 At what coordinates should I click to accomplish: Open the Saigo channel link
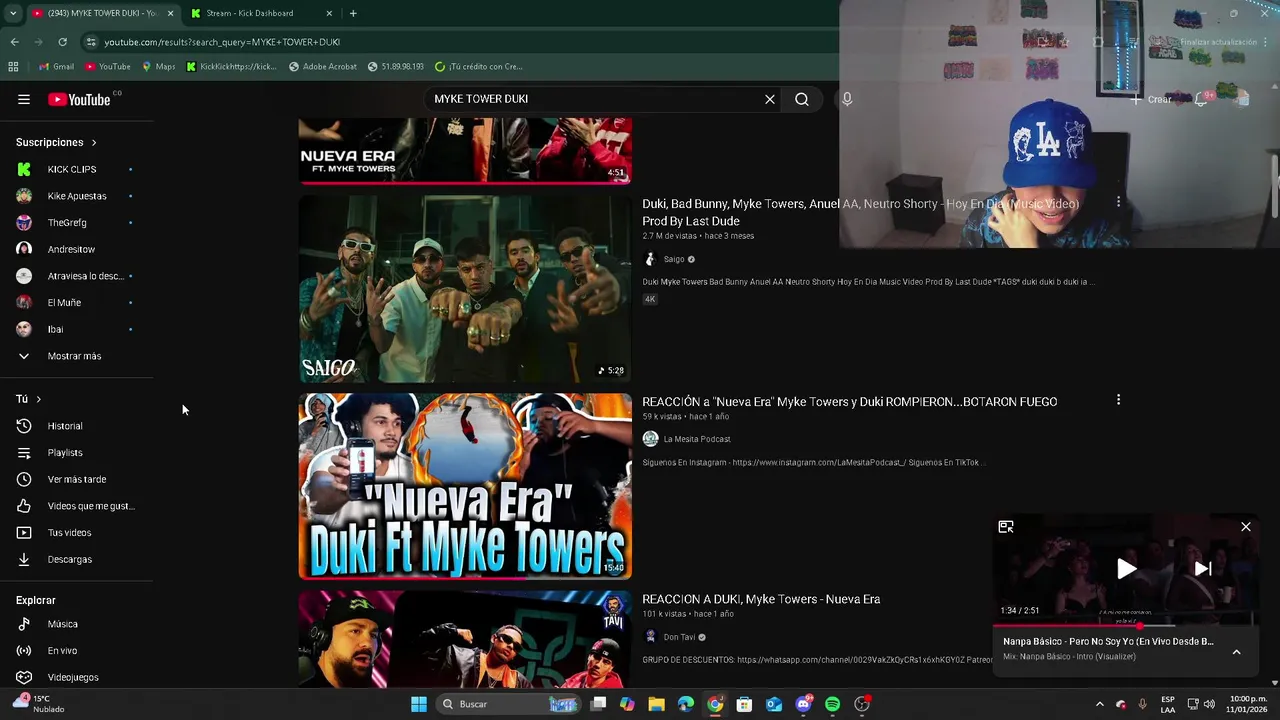pyautogui.click(x=674, y=259)
